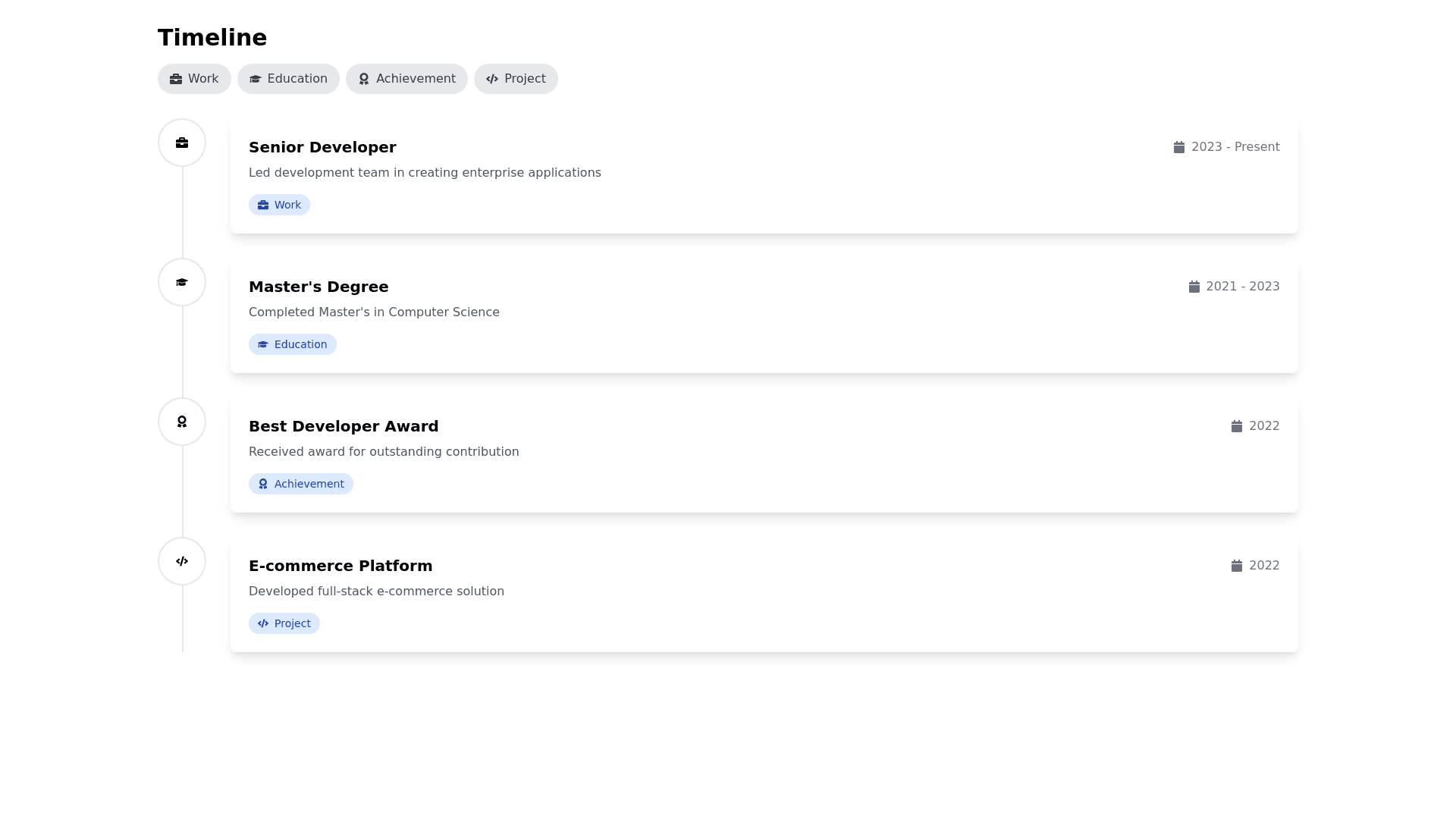1456x819 pixels.
Task: Click calendar icon beside 2021 - 2023
Action: (1194, 287)
